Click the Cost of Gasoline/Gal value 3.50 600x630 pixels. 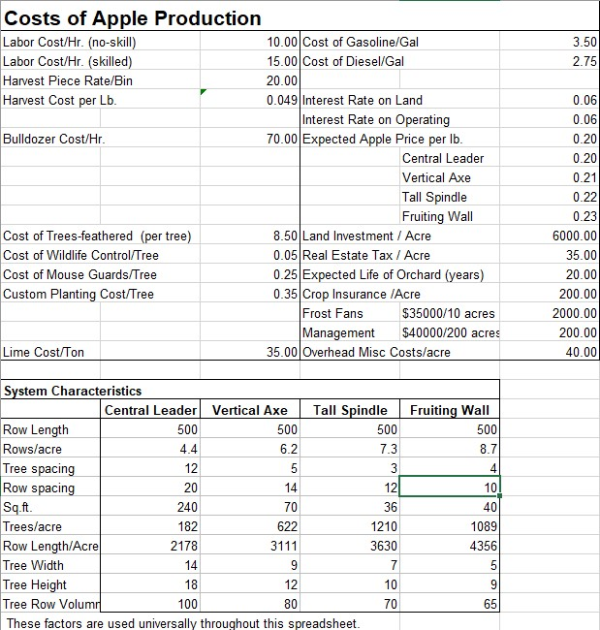tap(584, 42)
